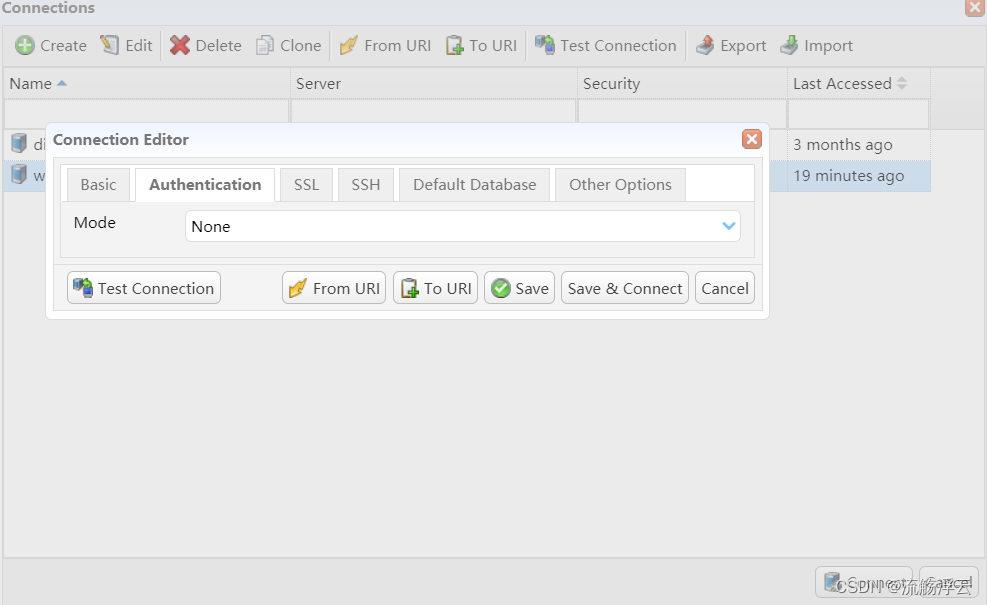The height and width of the screenshot is (605, 987).
Task: Click the To URI icon in Connection Editor
Action: (409, 288)
